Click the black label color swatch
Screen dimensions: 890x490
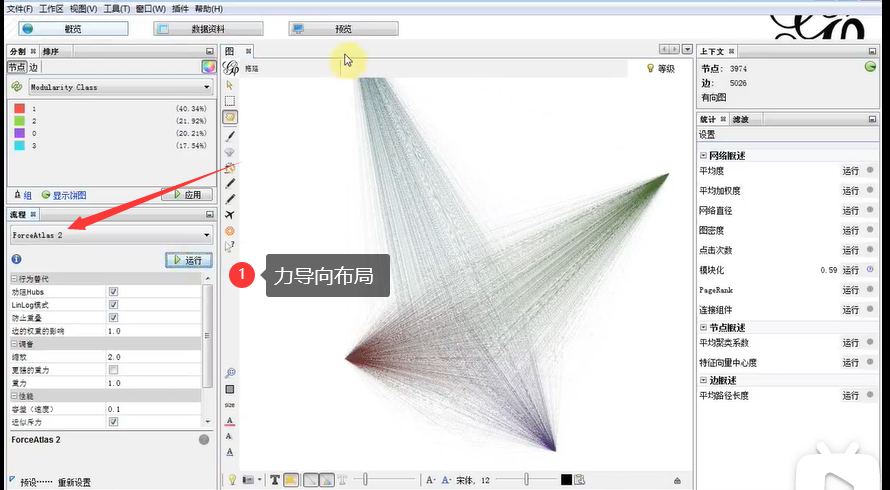click(566, 480)
